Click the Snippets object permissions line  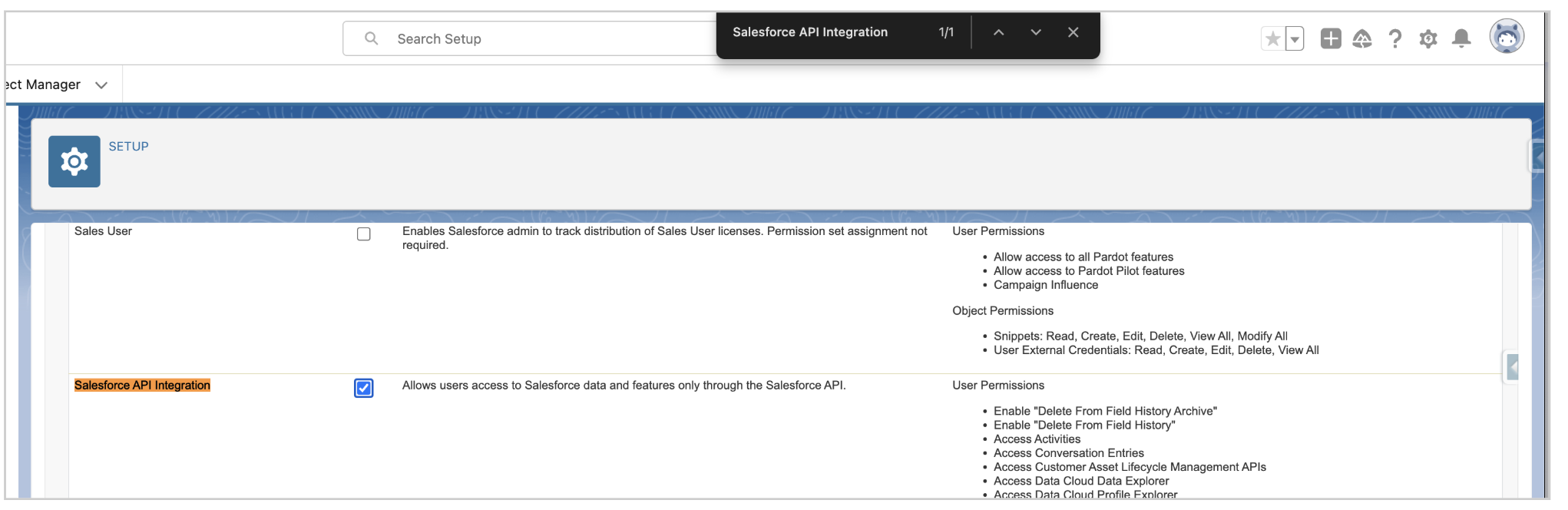[1140, 336]
